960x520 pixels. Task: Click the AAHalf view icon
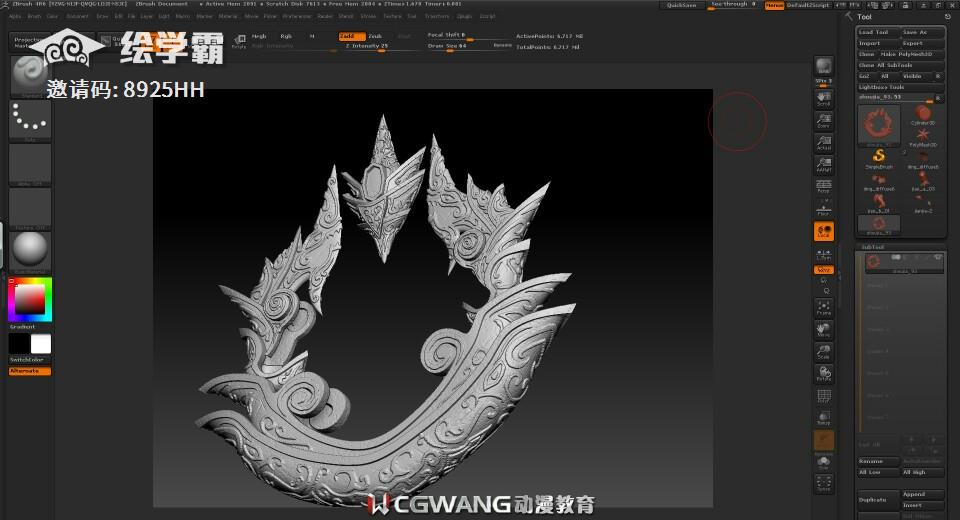click(823, 165)
